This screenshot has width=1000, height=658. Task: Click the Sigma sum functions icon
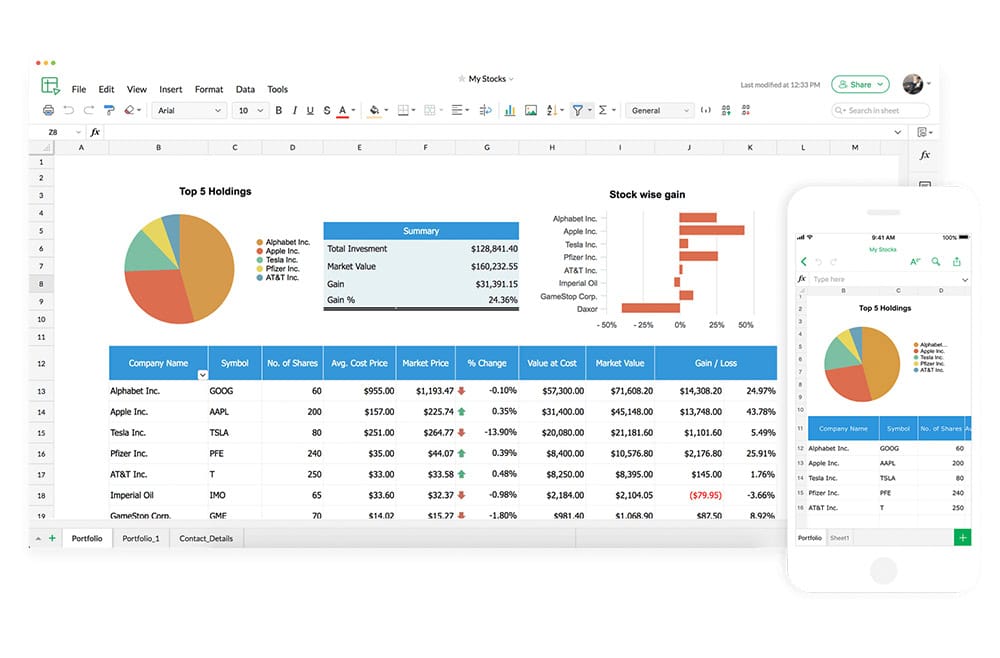coord(603,110)
